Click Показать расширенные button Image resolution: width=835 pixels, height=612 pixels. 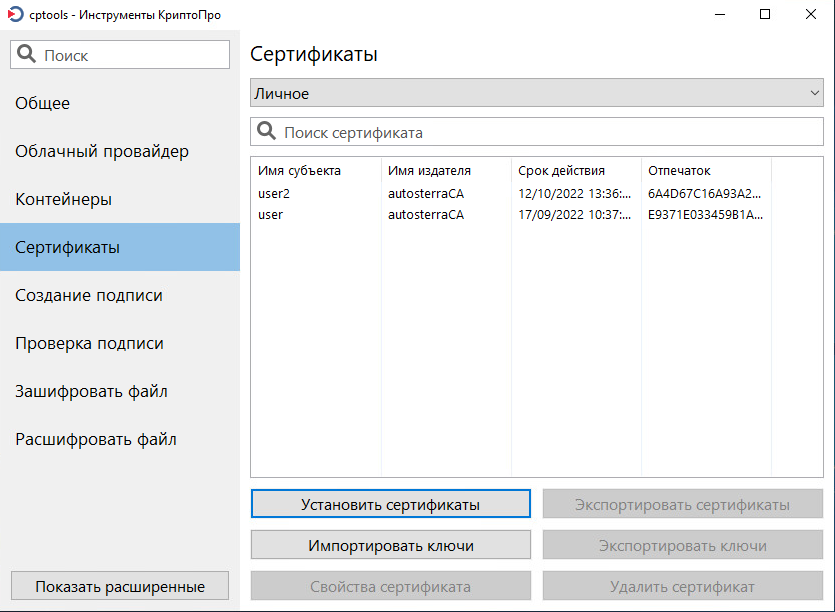120,586
